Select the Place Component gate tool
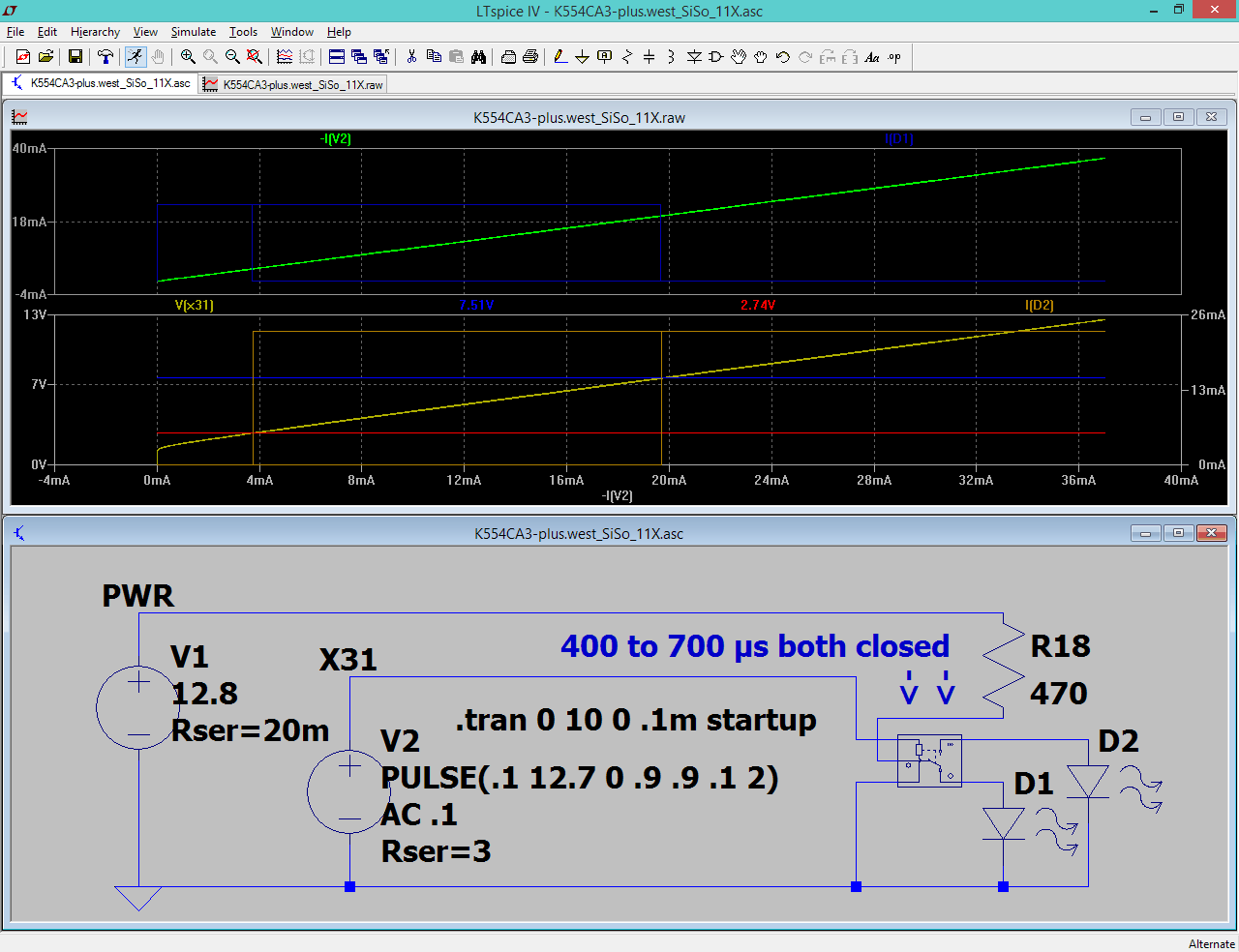1239x952 pixels. coord(716,57)
